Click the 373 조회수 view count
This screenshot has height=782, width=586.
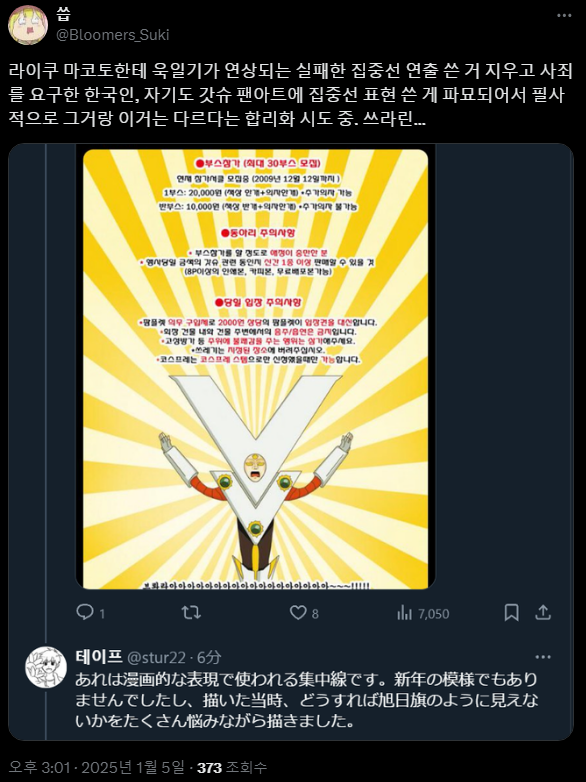click(232, 767)
